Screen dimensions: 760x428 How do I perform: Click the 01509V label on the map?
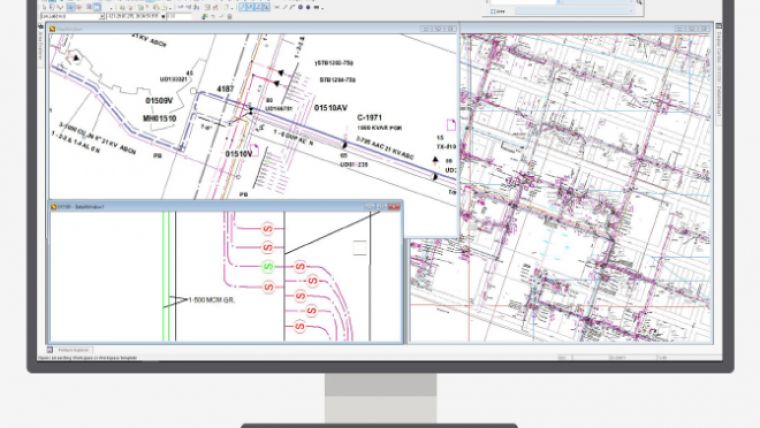point(159,101)
